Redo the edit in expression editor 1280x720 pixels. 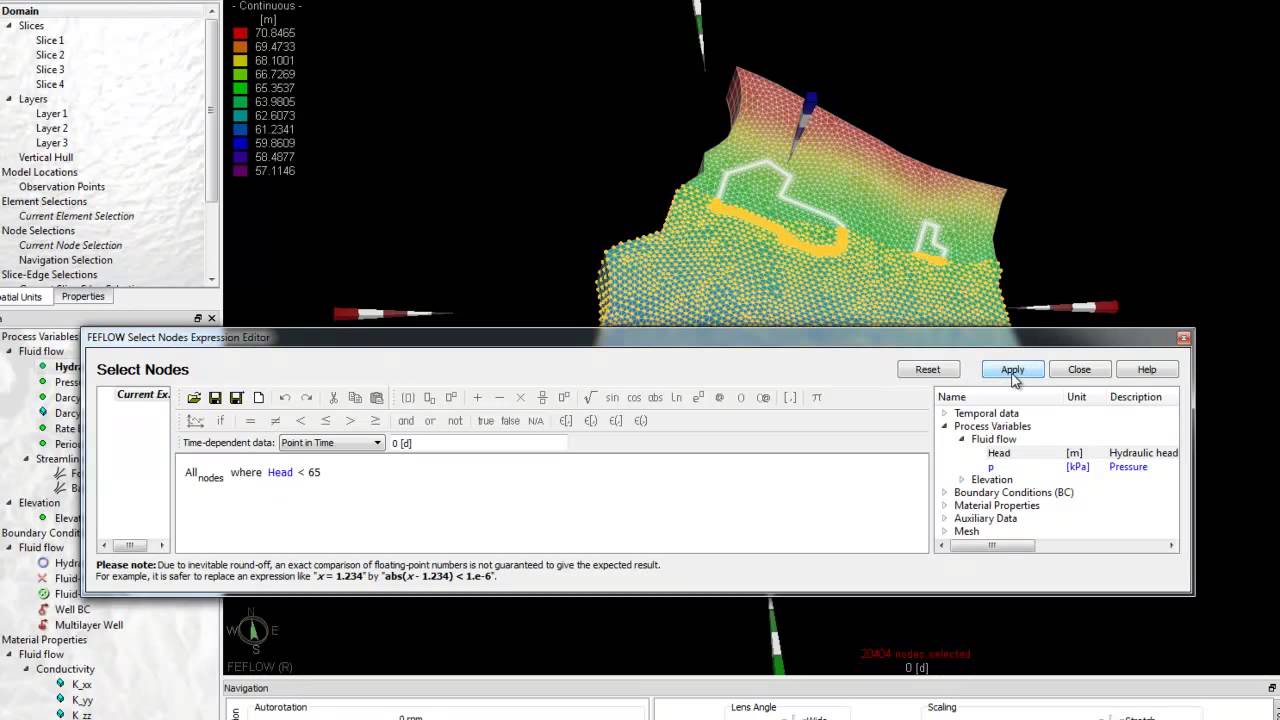tap(307, 398)
